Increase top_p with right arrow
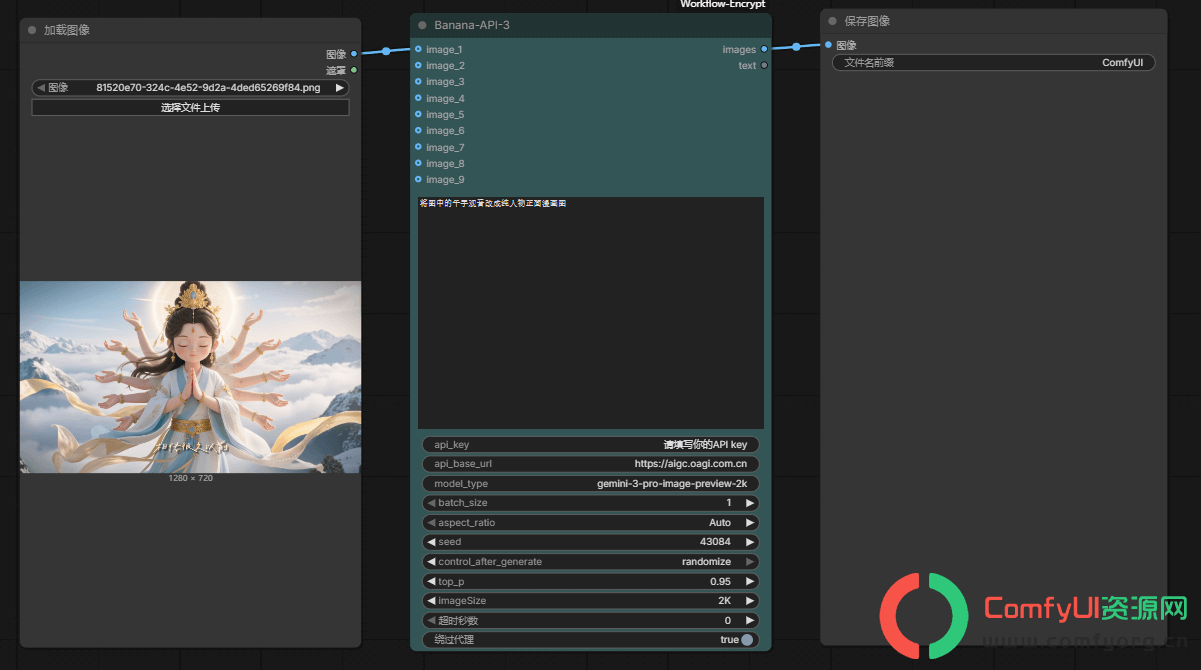Screen dimensions: 1201x670 tap(750, 581)
